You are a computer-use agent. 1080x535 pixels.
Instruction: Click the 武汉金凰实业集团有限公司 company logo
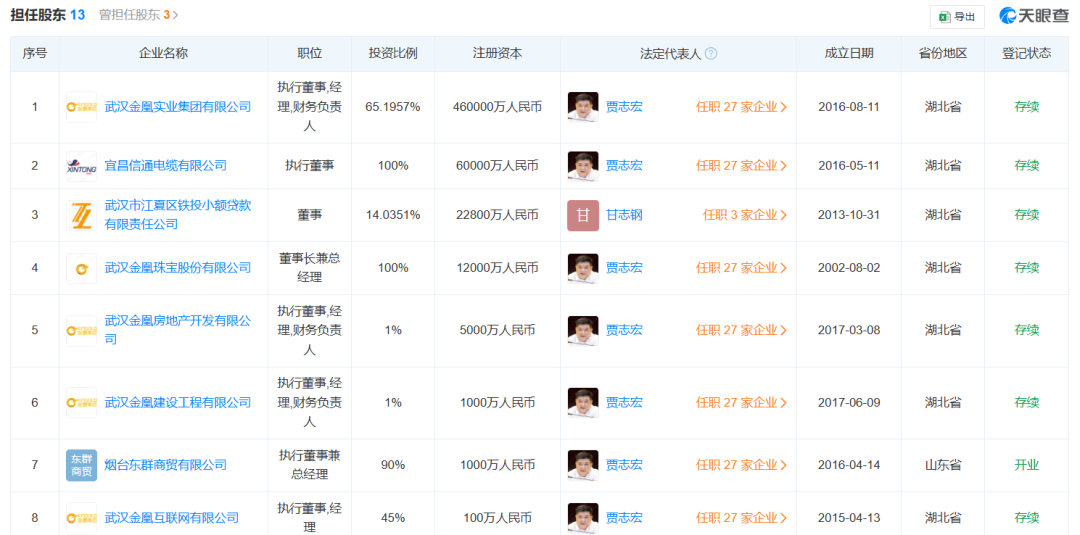click(81, 107)
